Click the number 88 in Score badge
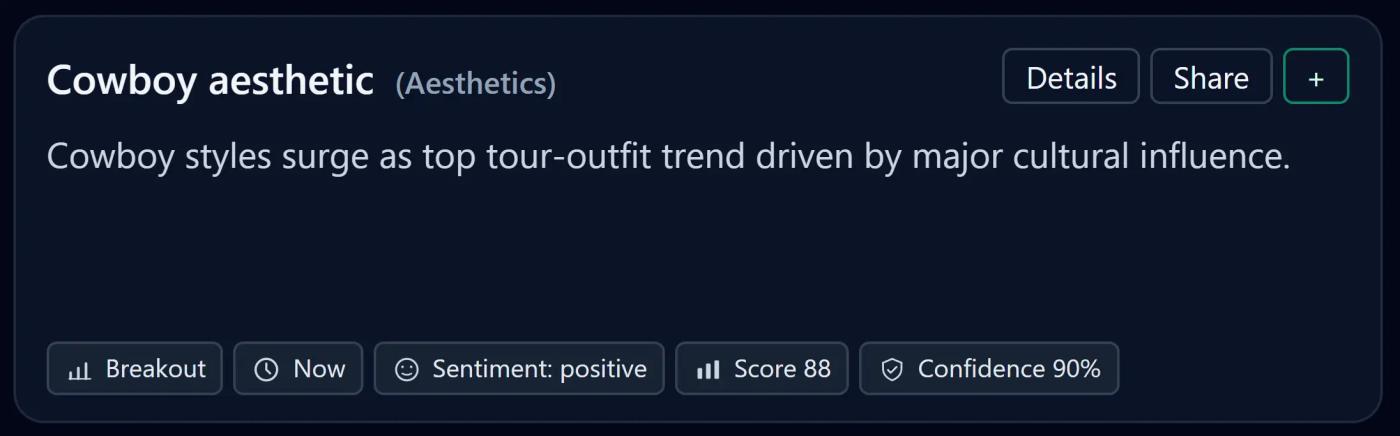This screenshot has width=1400, height=436. pos(816,369)
